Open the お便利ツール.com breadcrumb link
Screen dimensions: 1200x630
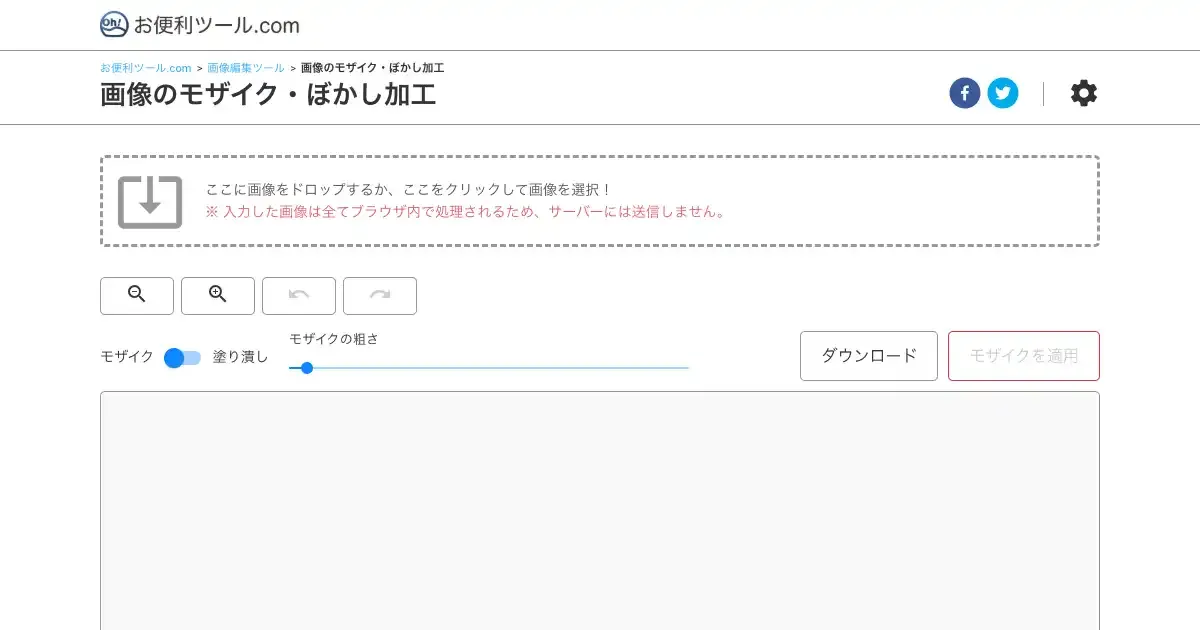145,68
